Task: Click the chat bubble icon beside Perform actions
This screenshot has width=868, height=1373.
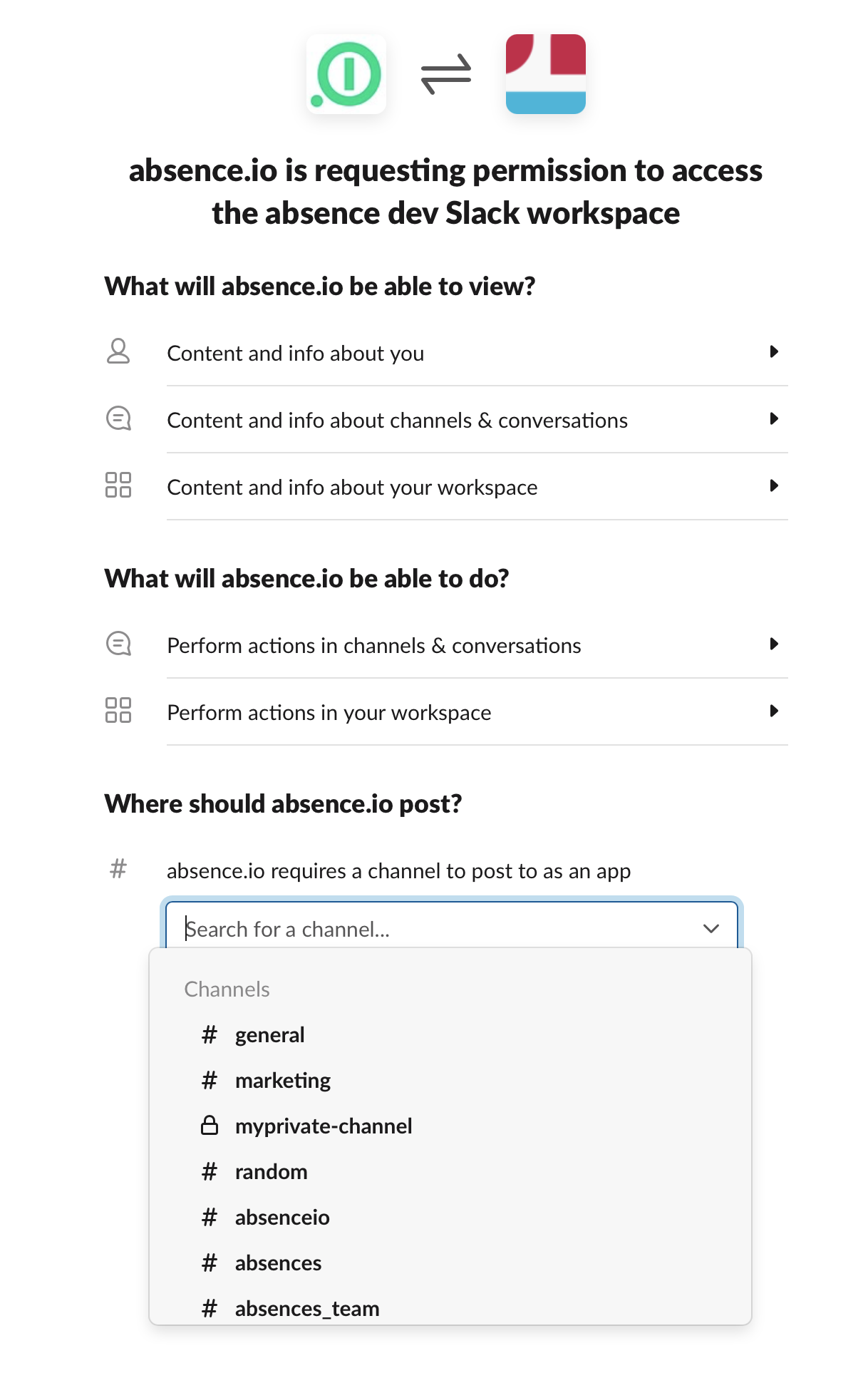Action: [118, 644]
